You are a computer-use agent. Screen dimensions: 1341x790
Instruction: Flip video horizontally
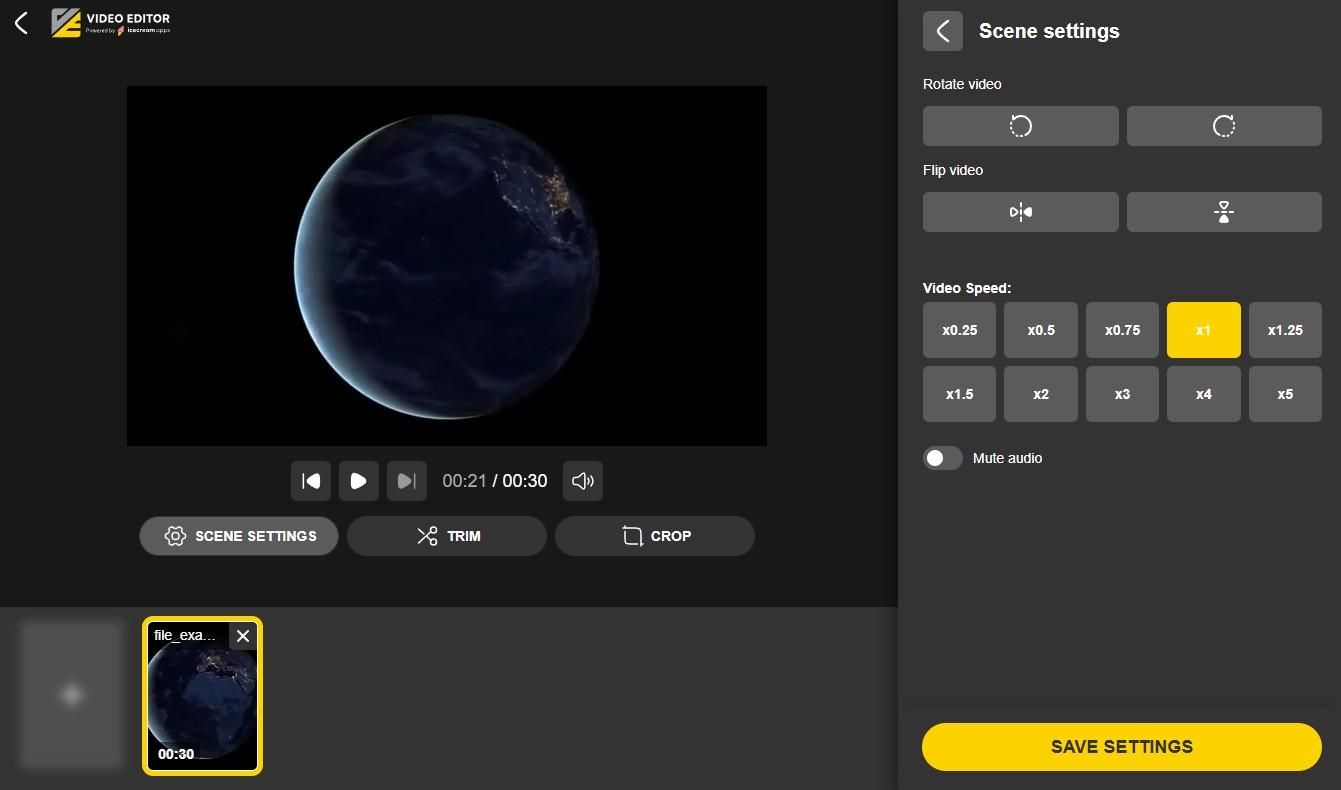[1020, 212]
